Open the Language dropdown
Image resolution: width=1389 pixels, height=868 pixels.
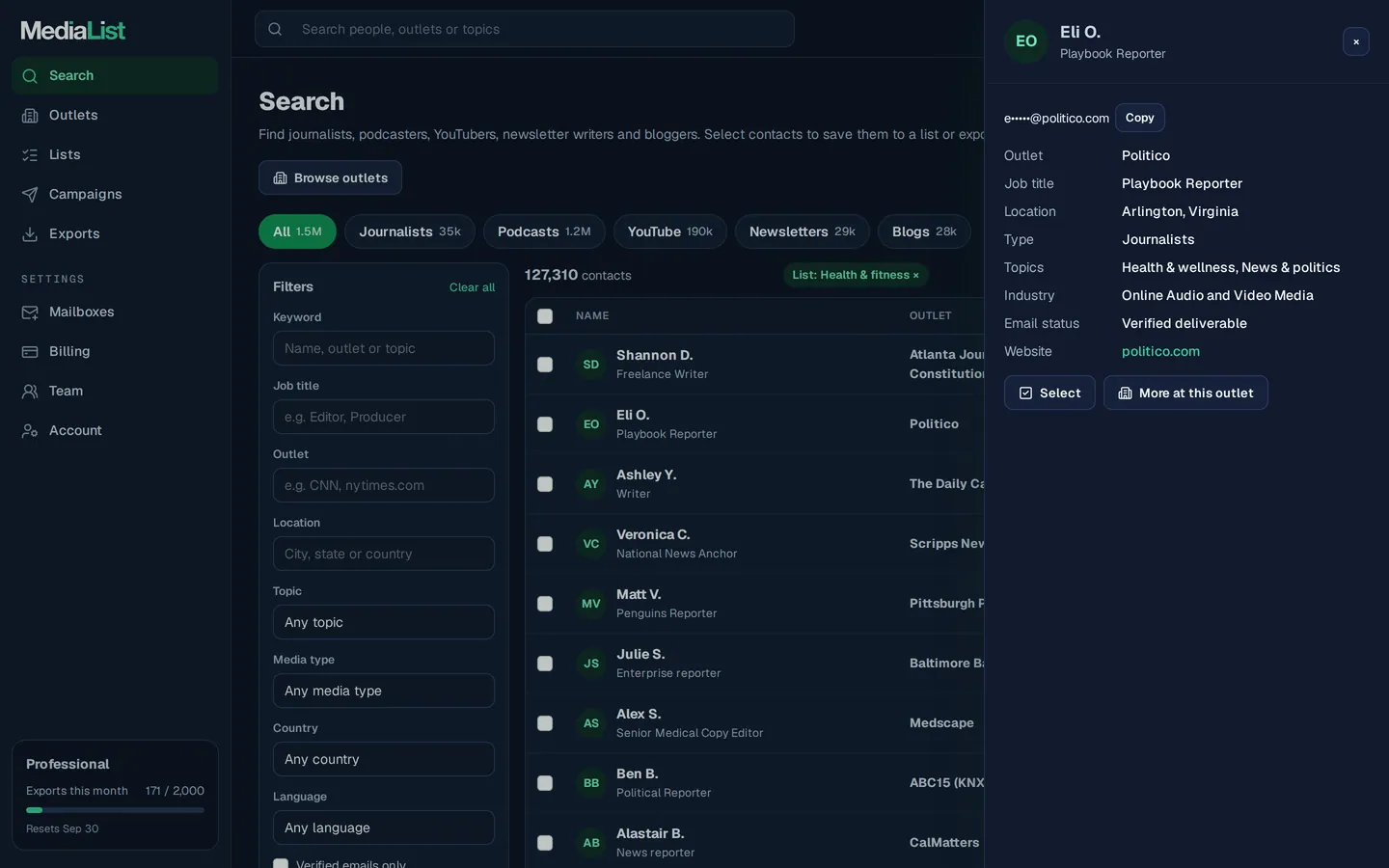(384, 827)
